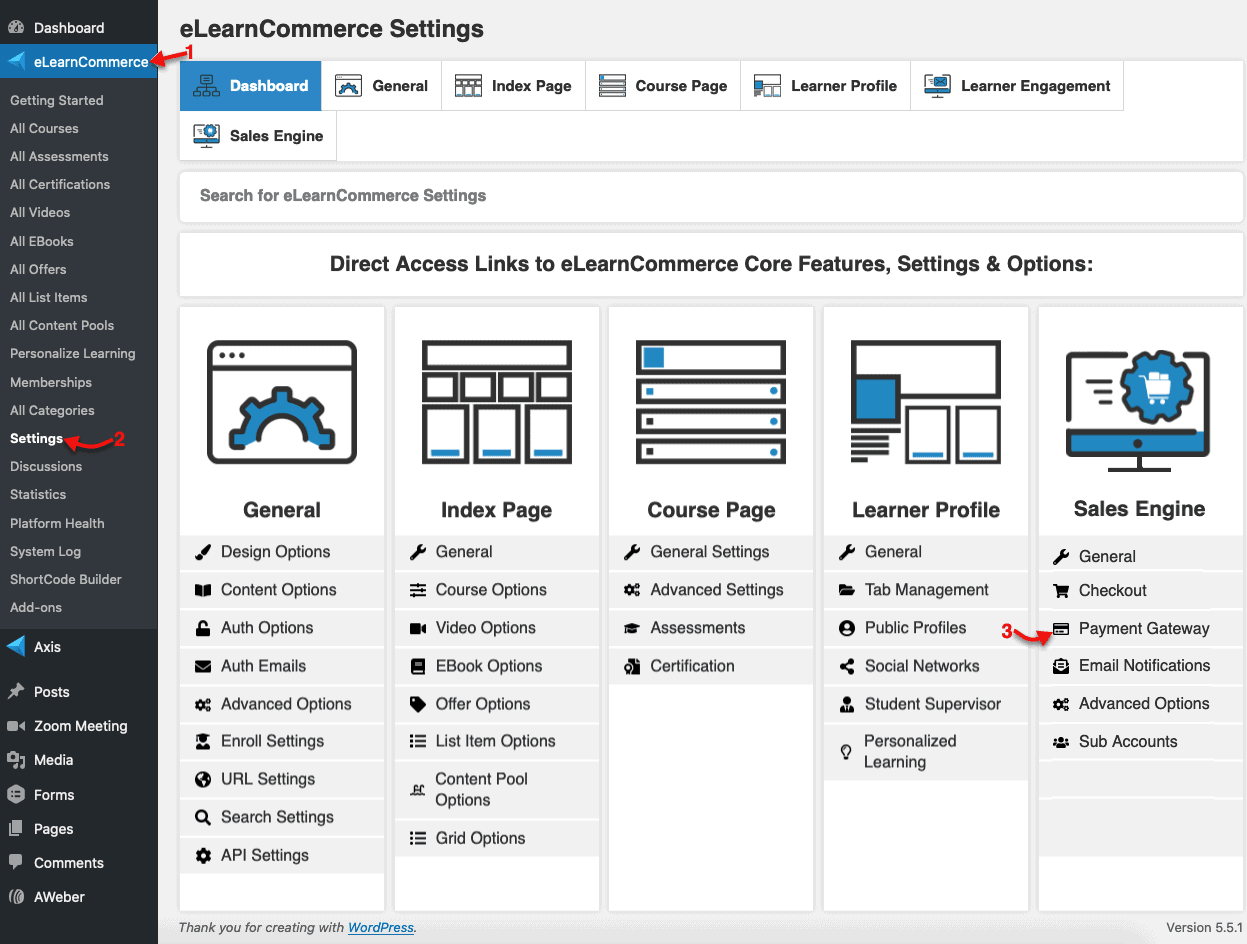Image resolution: width=1247 pixels, height=944 pixels.
Task: Click the gear icon beside API Settings
Action: [203, 855]
